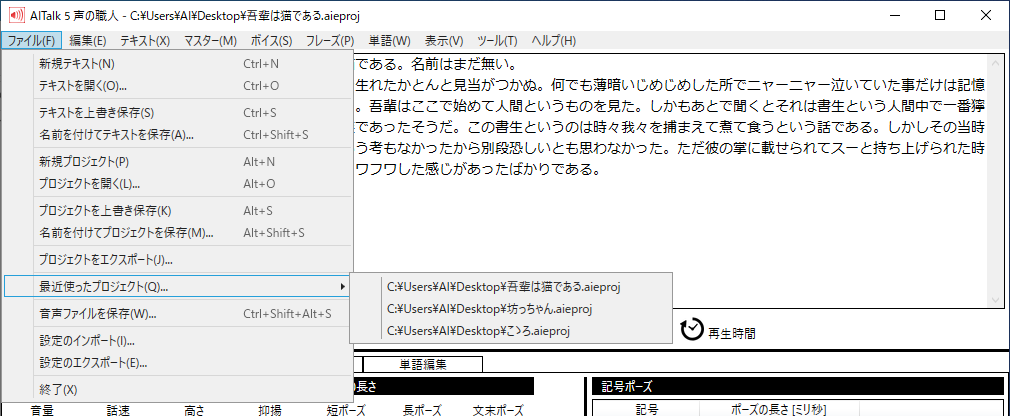Choose 新規プロジェクト(P) menu entry

[178, 162]
